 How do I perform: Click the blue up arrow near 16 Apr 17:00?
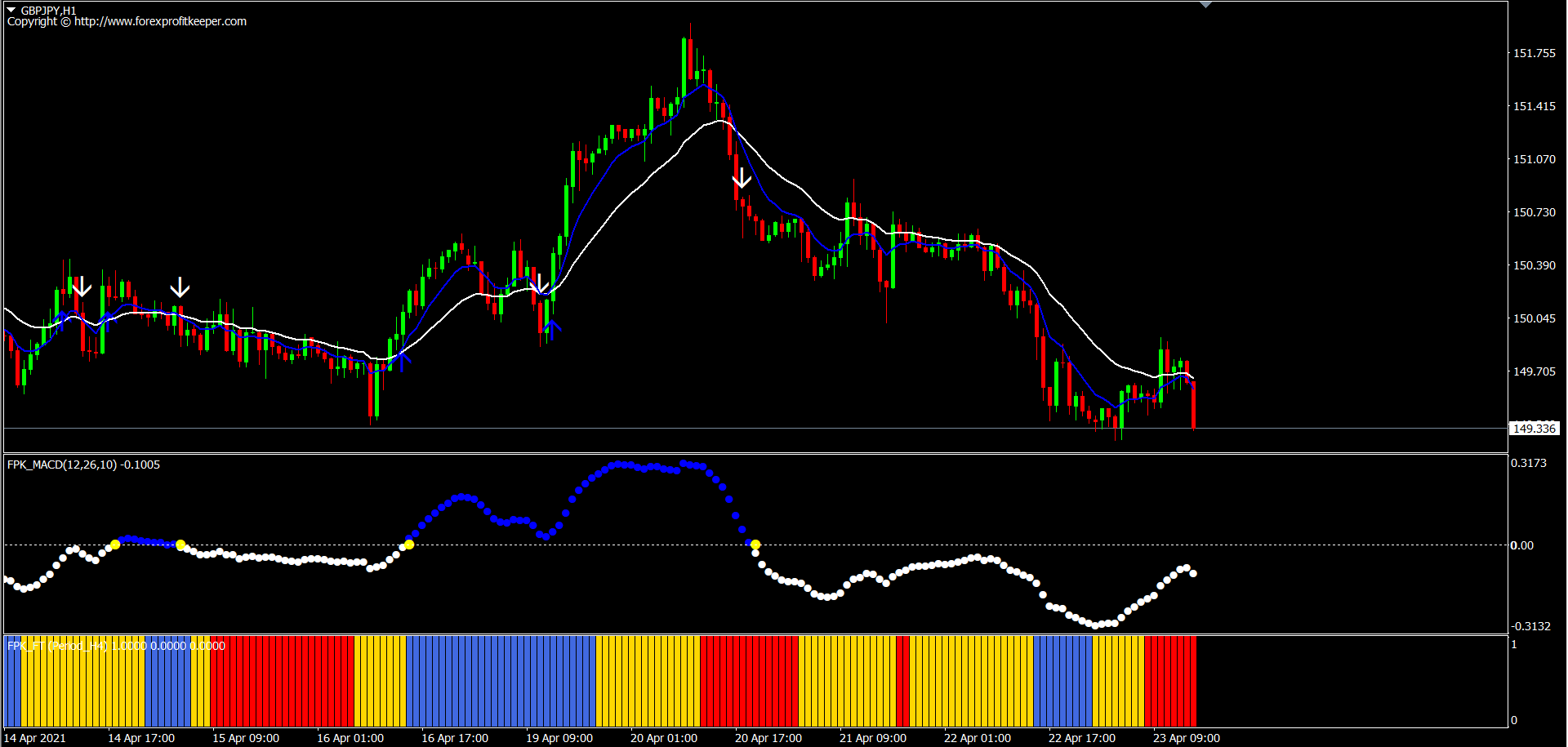[402, 358]
